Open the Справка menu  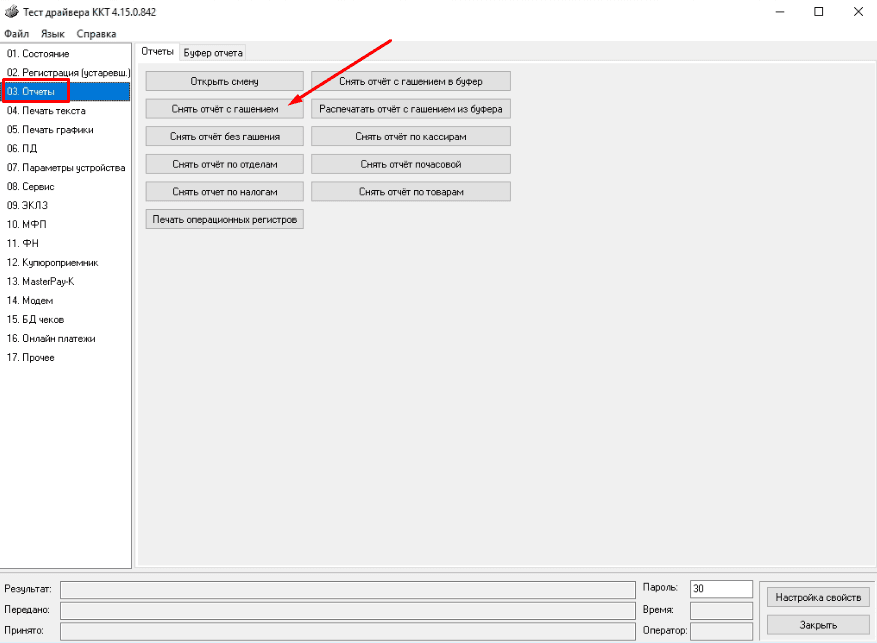pos(96,34)
